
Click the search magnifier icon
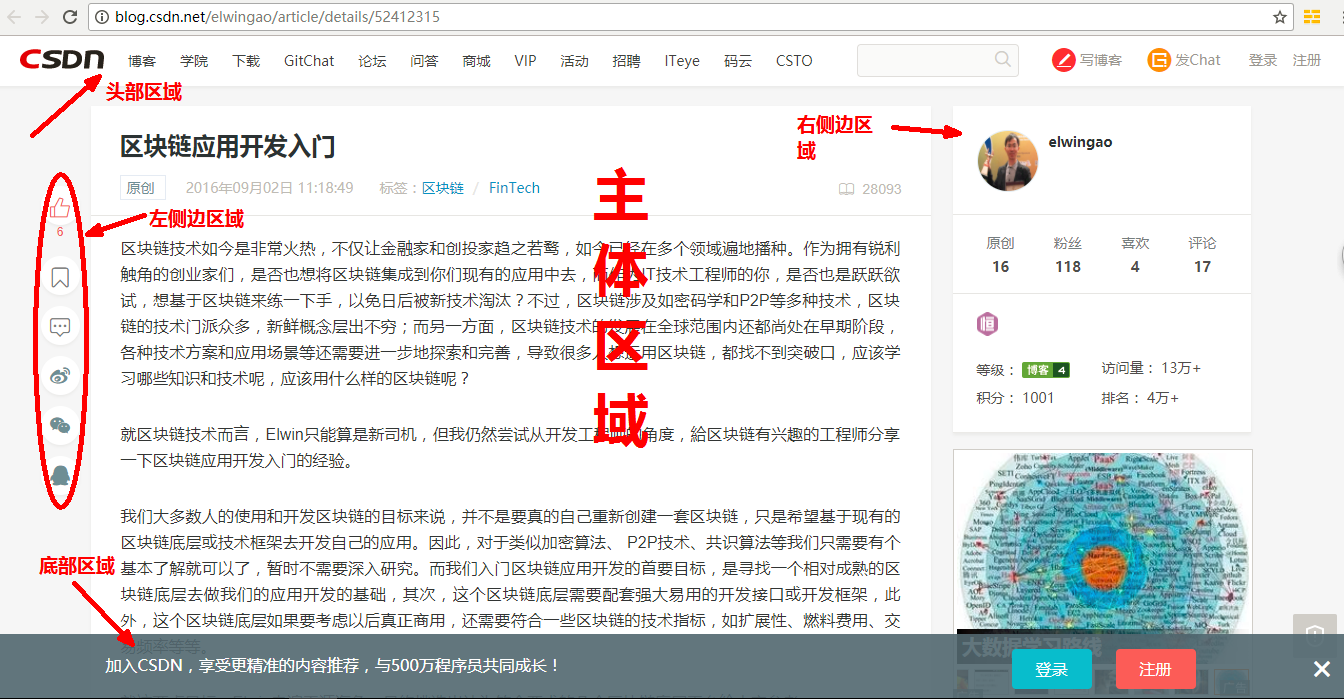point(1003,60)
